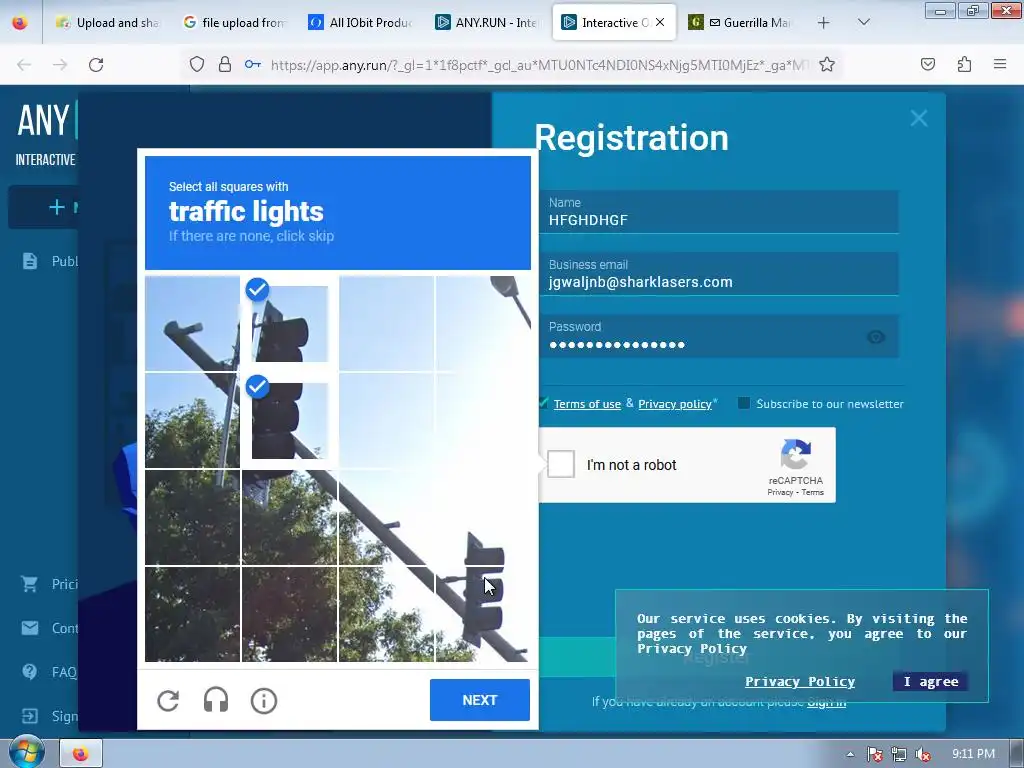1024x768 pixels.
Task: Follow the Sign in link
Action: 826,702
